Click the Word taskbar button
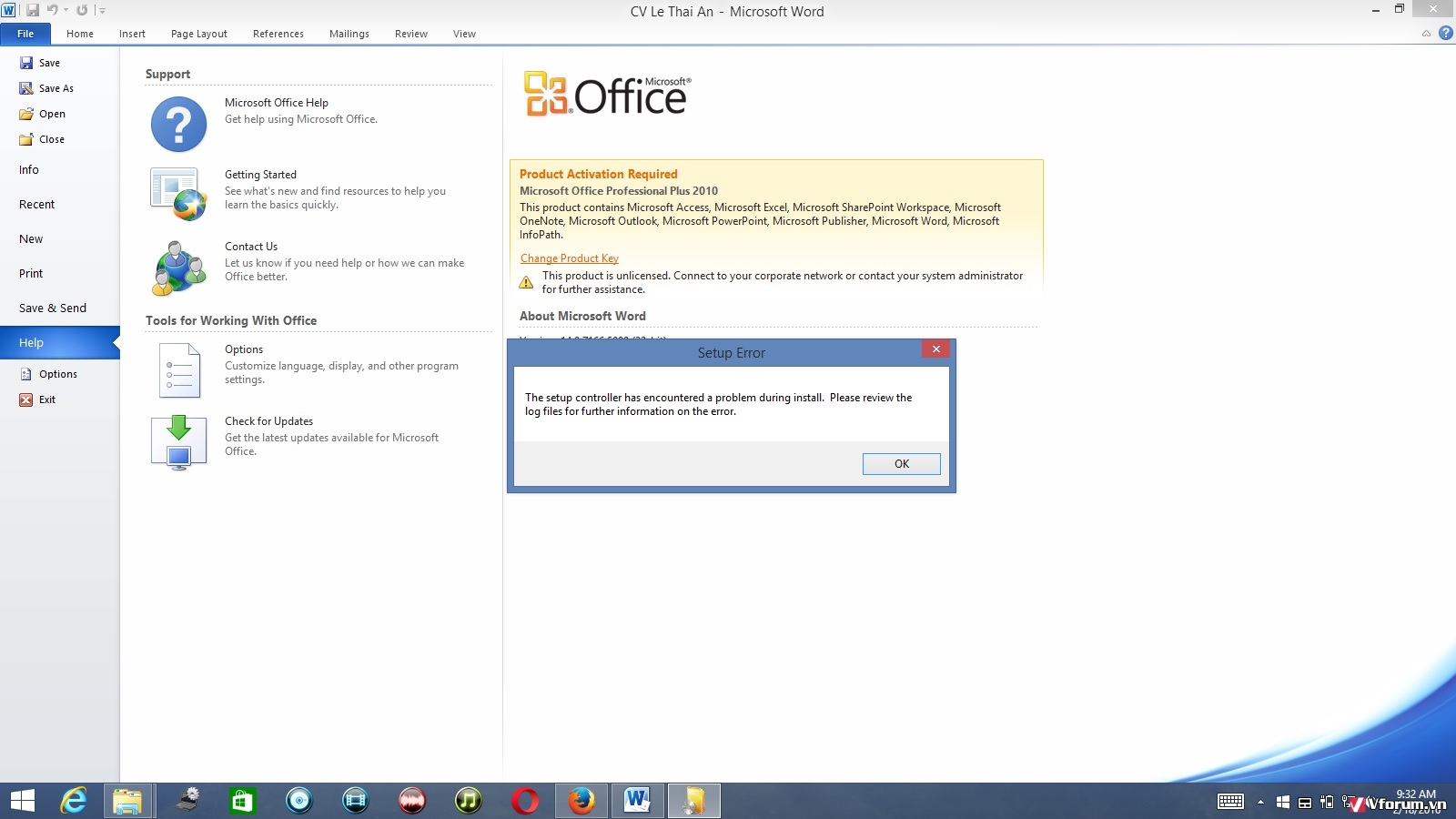The width and height of the screenshot is (1456, 819). point(638,801)
